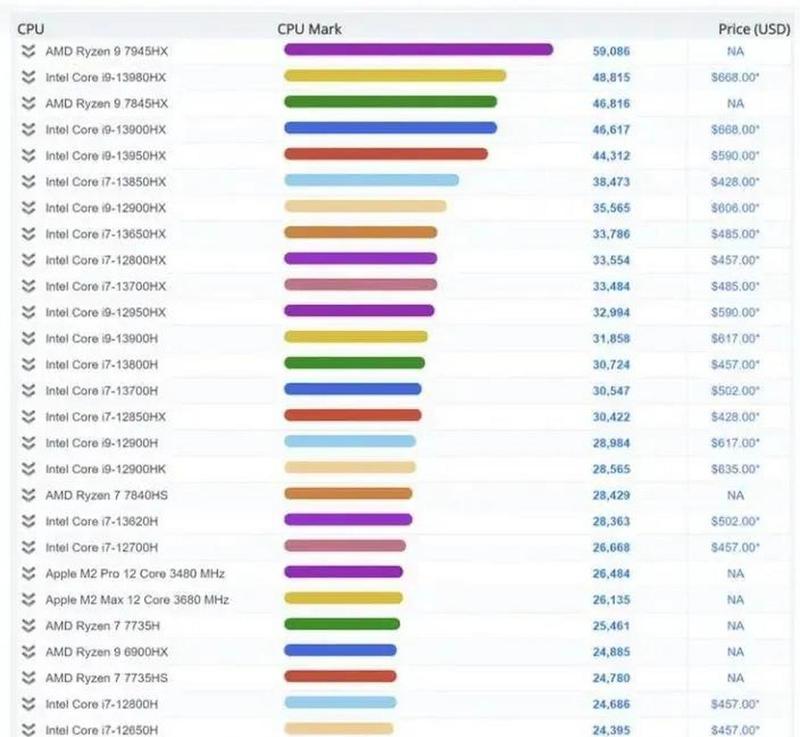Open the Intel Core i7-13800H CPU link
Viewport: 800px width, 737px height.
pos(102,365)
